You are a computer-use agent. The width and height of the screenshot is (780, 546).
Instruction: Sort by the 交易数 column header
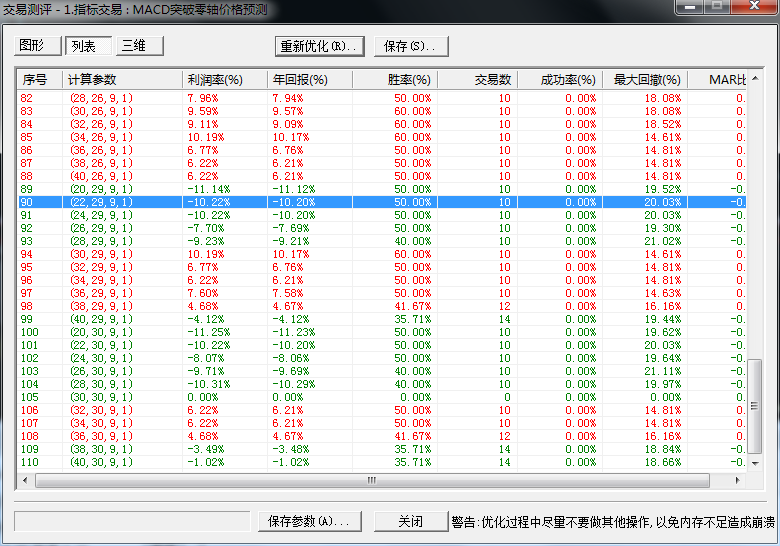[x=478, y=80]
